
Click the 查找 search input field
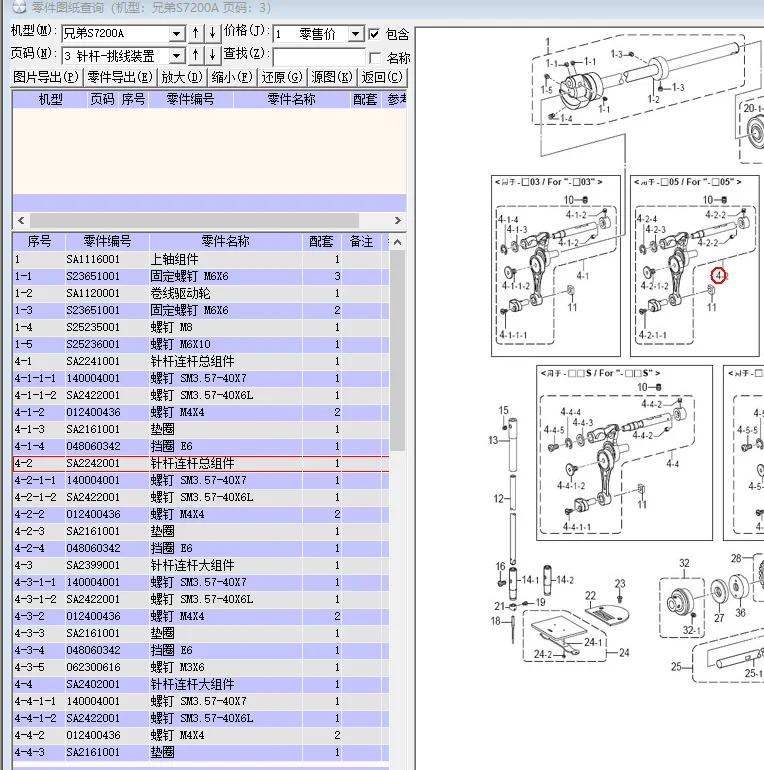319,56
